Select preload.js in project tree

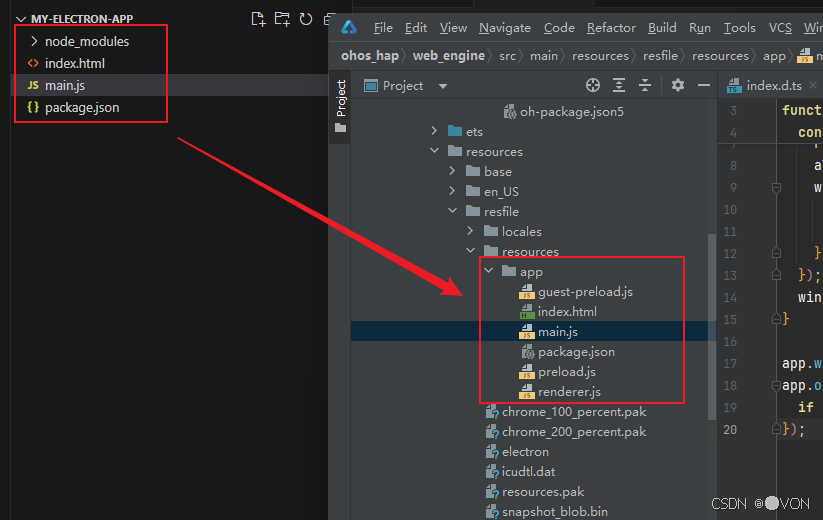(567, 372)
